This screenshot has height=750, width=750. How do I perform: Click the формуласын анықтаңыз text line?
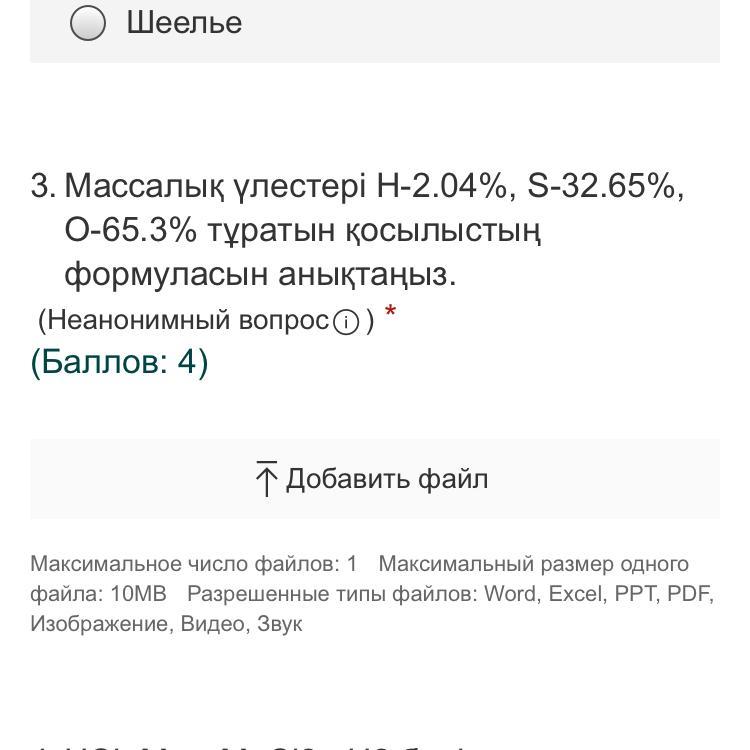261,275
